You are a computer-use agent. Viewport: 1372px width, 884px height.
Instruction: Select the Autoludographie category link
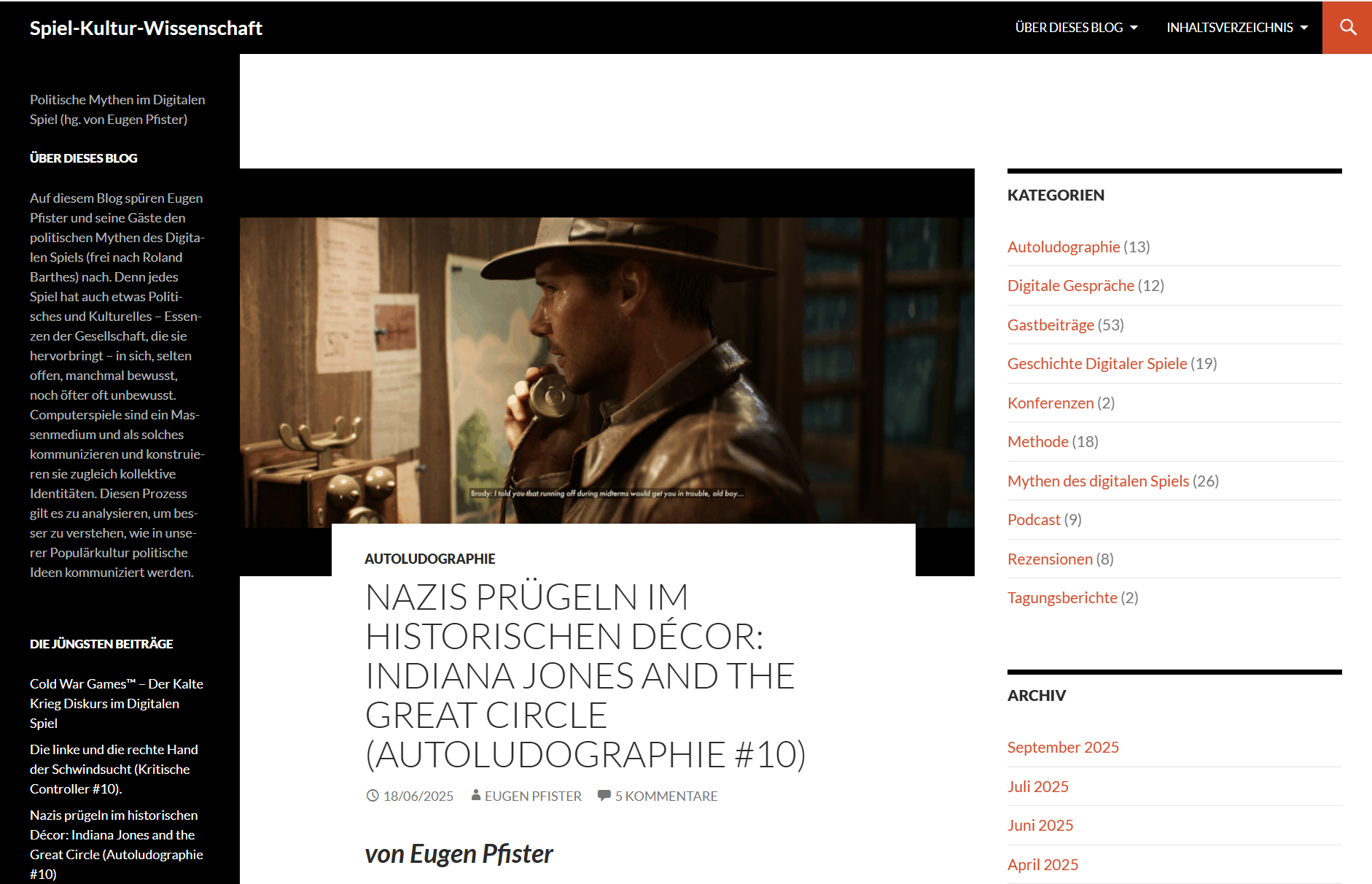[1063, 247]
